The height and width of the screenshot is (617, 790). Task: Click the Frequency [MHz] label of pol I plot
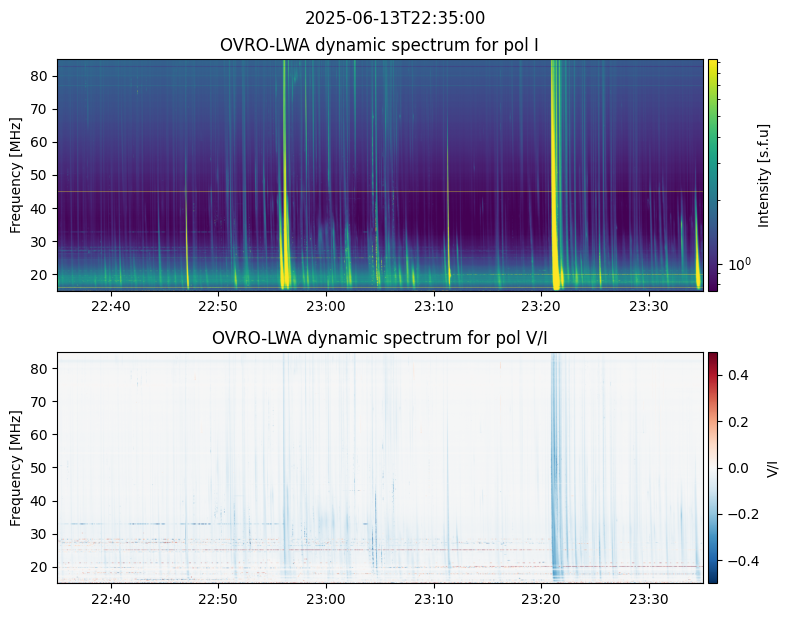tap(16, 175)
